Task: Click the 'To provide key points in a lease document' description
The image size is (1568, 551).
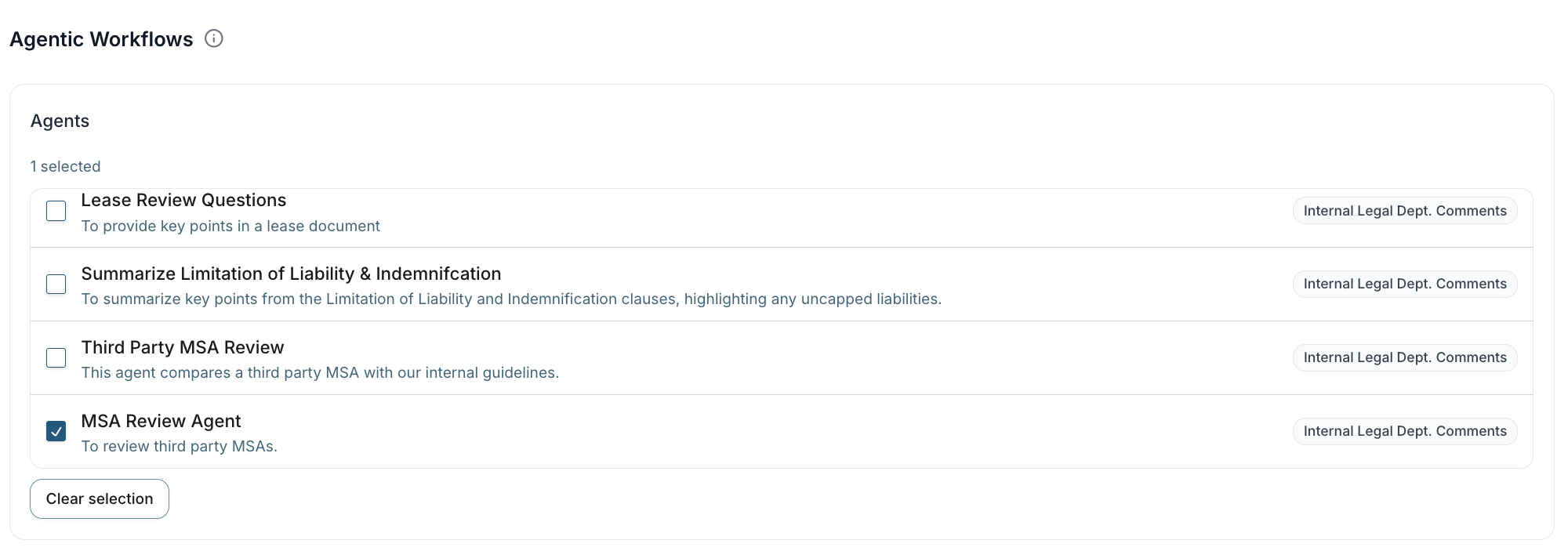Action: coord(230,227)
